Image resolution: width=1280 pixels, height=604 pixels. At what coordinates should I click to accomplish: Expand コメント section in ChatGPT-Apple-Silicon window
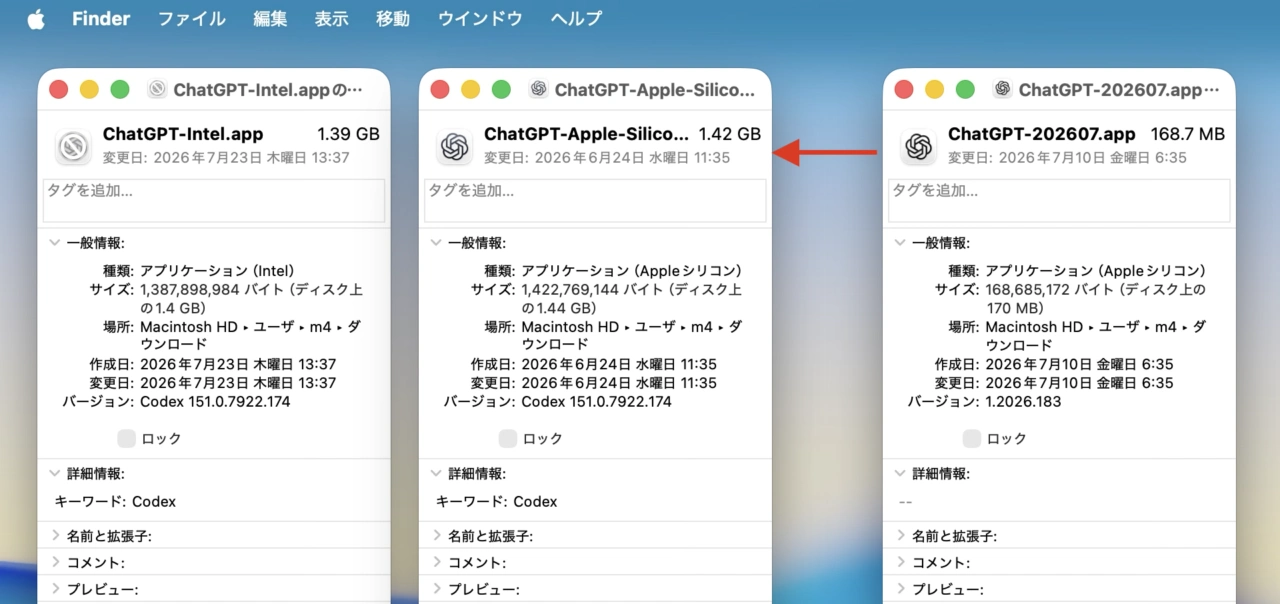(436, 563)
